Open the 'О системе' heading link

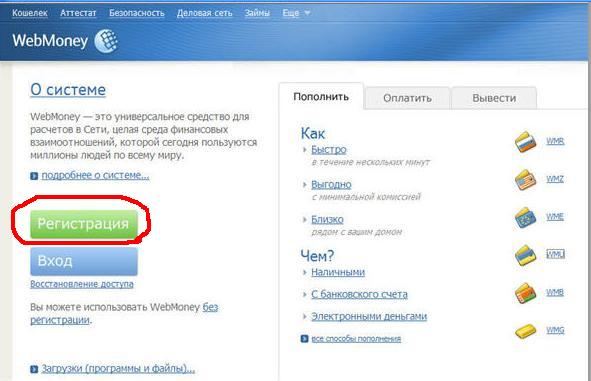(x=68, y=90)
